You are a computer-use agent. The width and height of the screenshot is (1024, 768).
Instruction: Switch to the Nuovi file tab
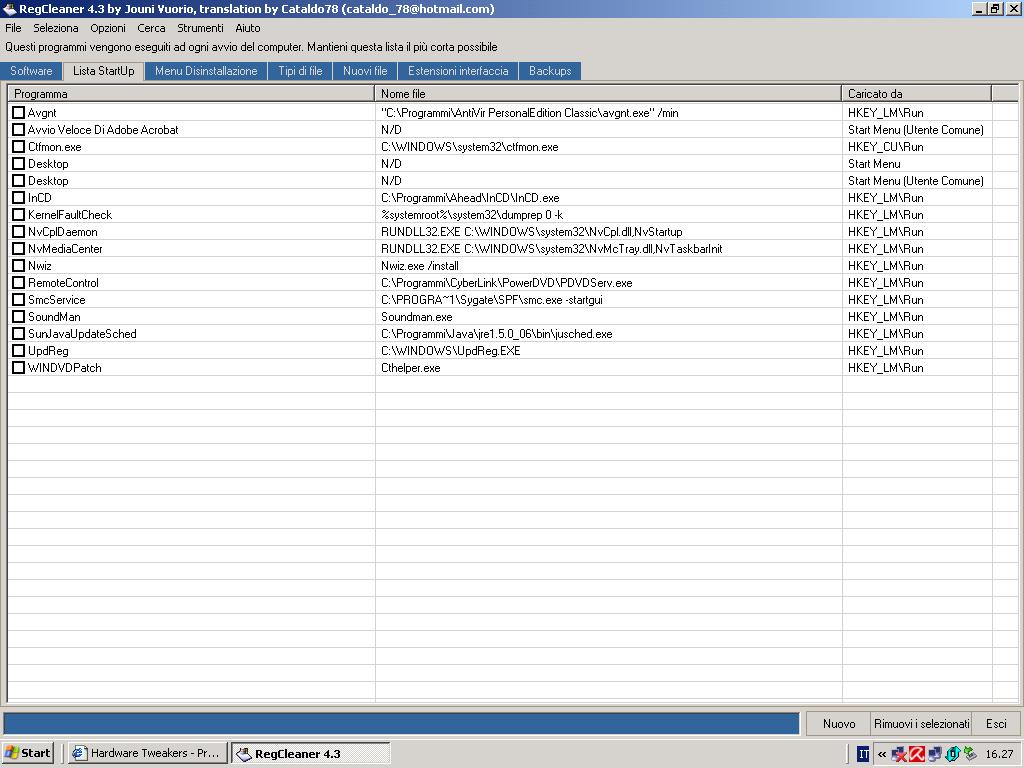click(365, 71)
